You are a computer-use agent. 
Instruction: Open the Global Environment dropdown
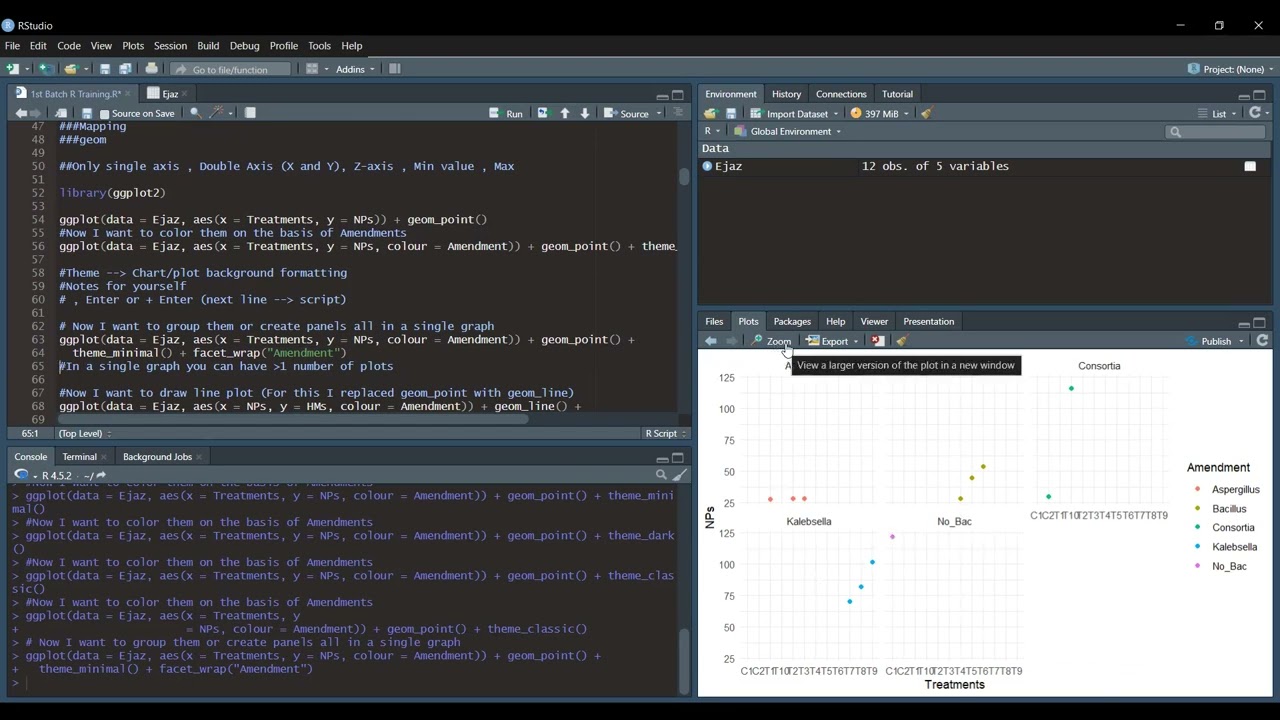tap(788, 132)
